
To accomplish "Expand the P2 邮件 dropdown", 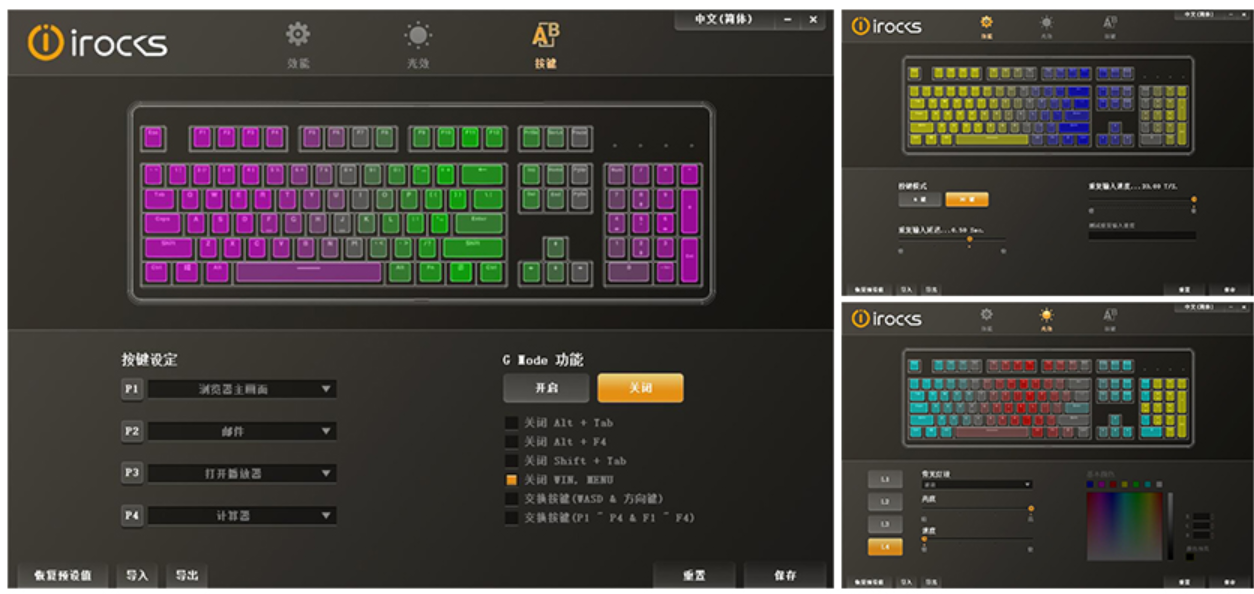I will coord(242,431).
